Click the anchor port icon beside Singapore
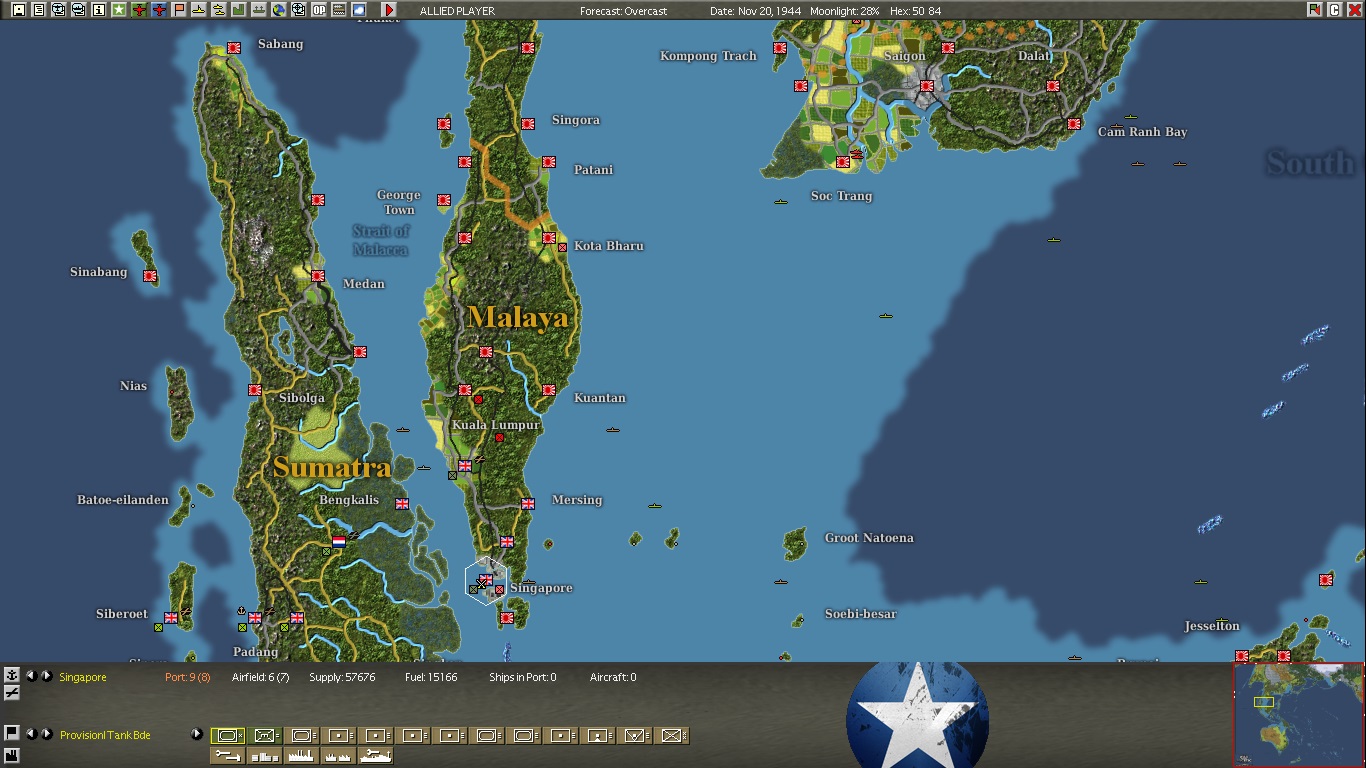 [12, 675]
